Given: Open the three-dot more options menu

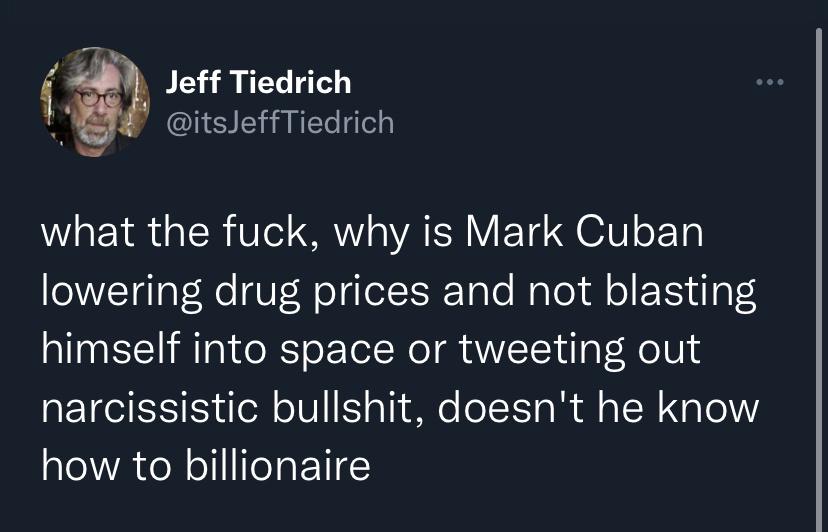Looking at the screenshot, I should tap(770, 81).
